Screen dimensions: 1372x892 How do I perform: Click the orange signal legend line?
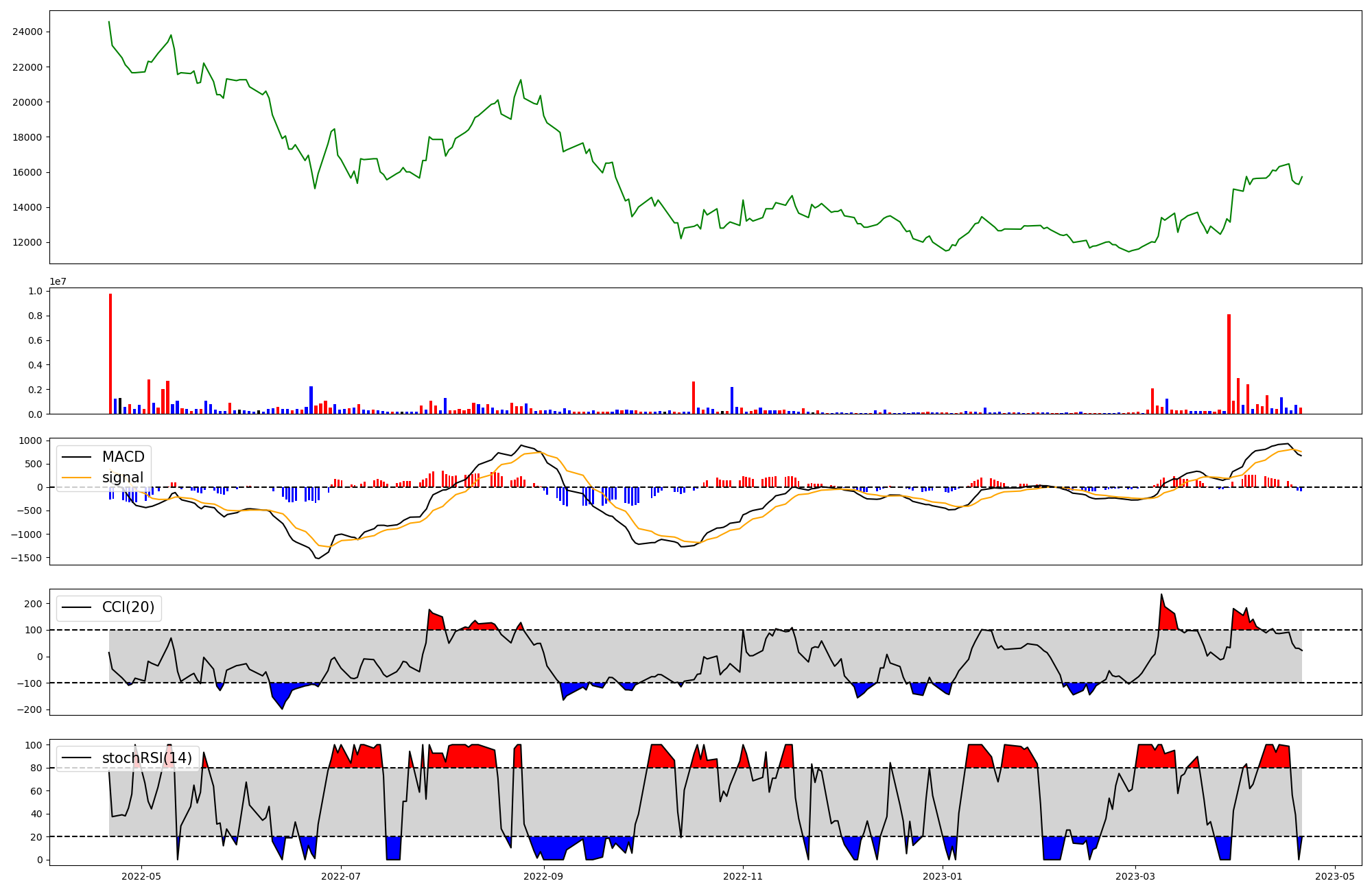[75, 478]
